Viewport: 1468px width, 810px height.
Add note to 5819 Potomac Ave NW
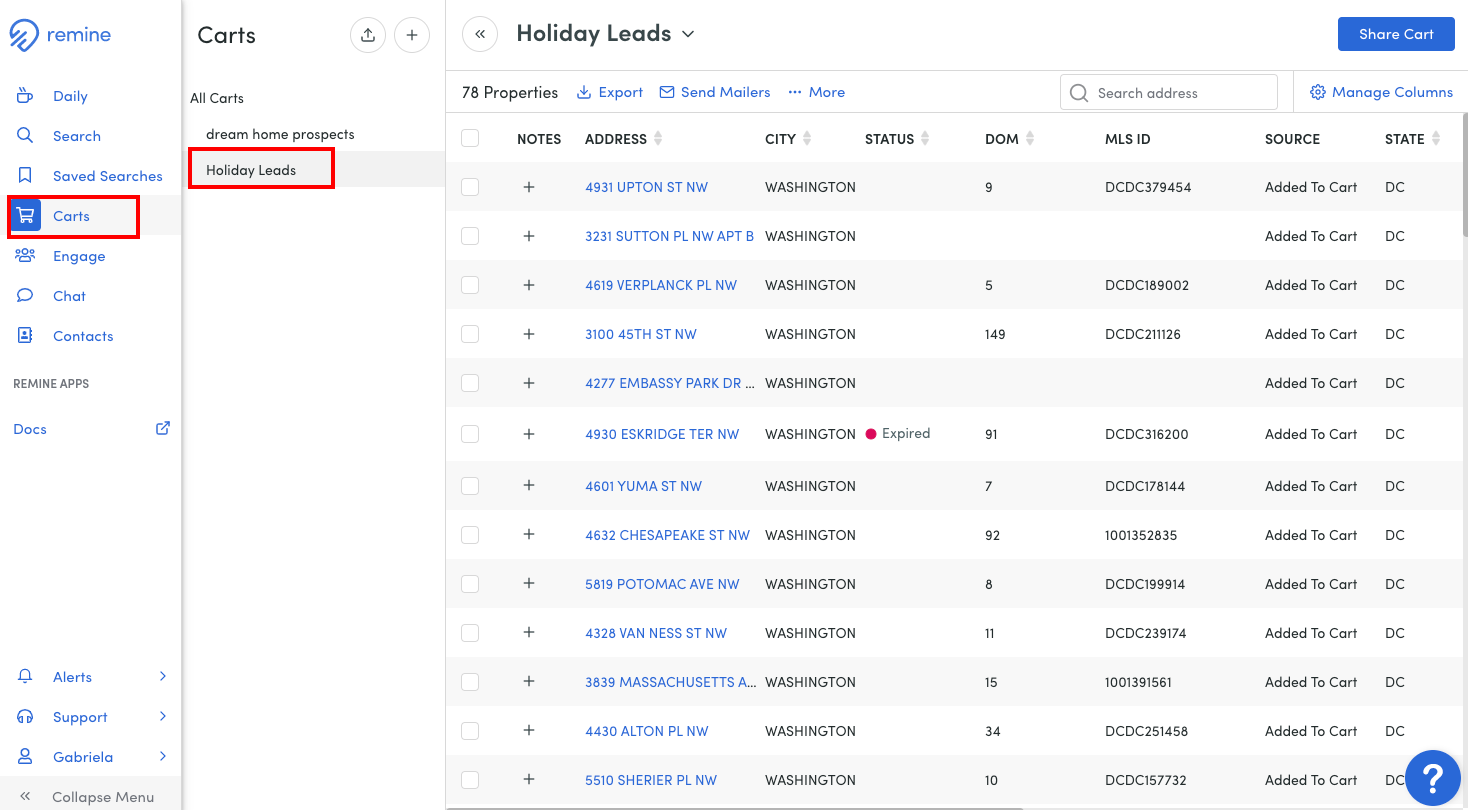[x=529, y=584]
